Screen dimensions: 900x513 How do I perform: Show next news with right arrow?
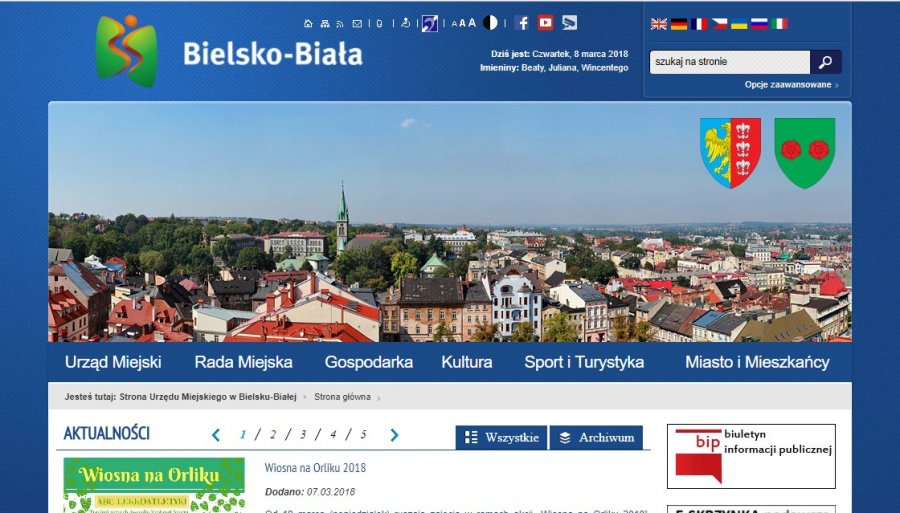(x=394, y=436)
